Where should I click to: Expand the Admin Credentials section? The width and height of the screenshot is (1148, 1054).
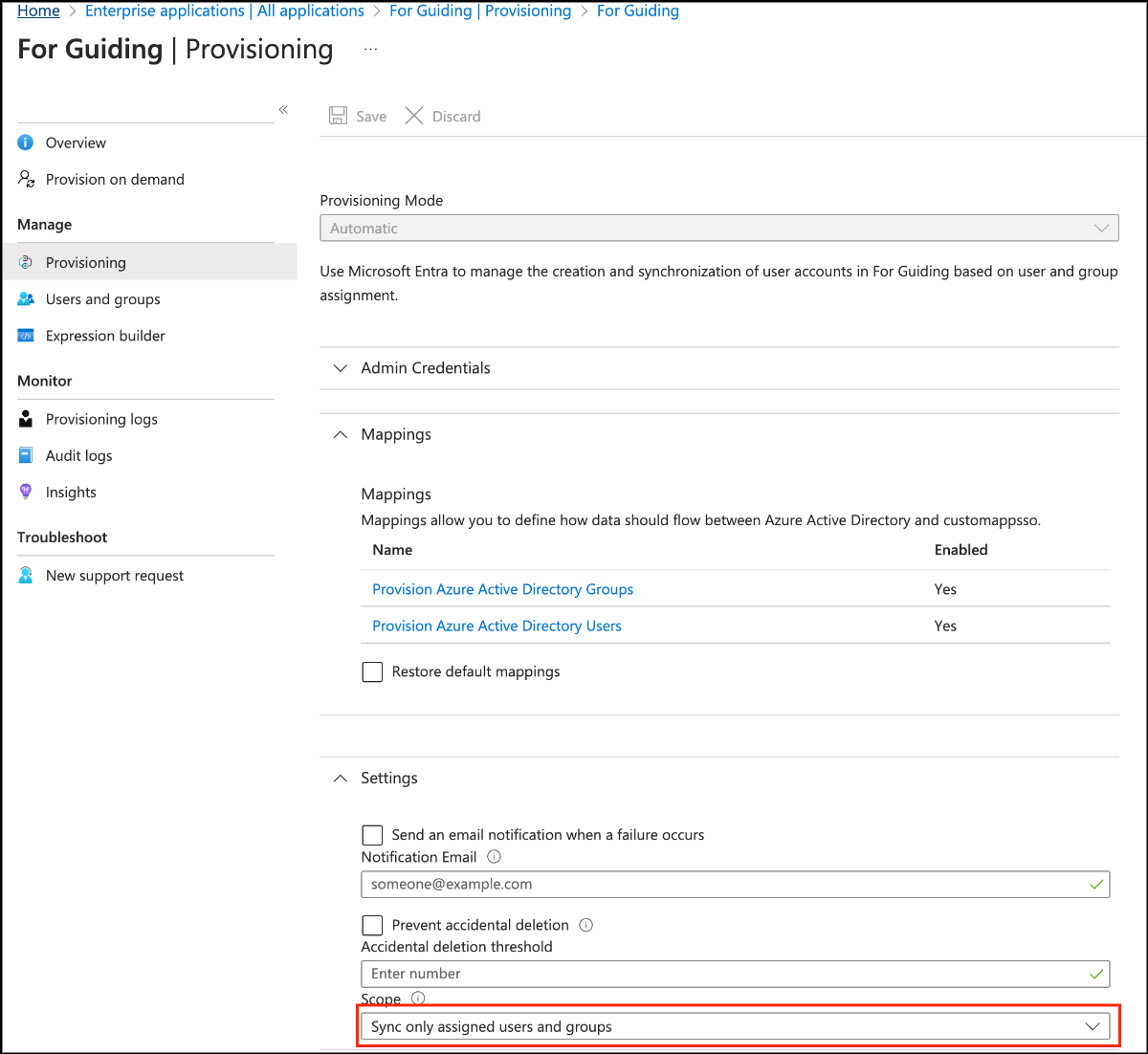[425, 368]
